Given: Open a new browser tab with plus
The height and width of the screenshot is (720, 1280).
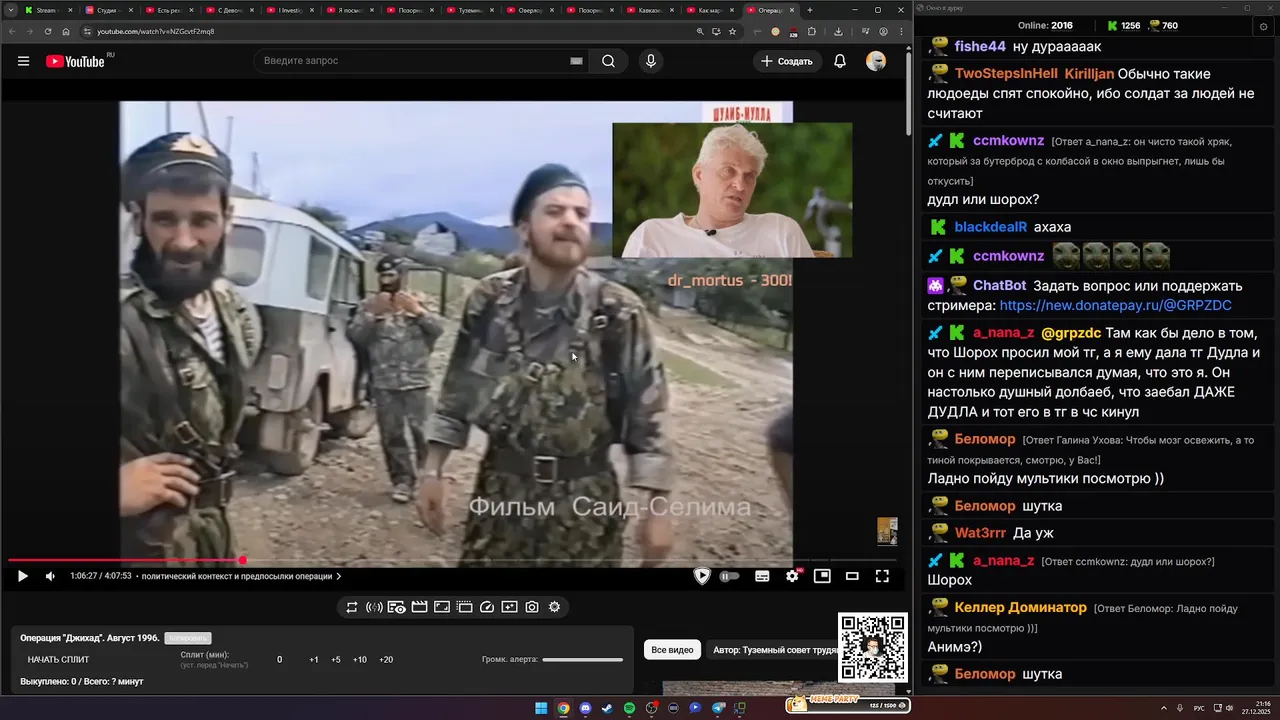Looking at the screenshot, I should 810,10.
